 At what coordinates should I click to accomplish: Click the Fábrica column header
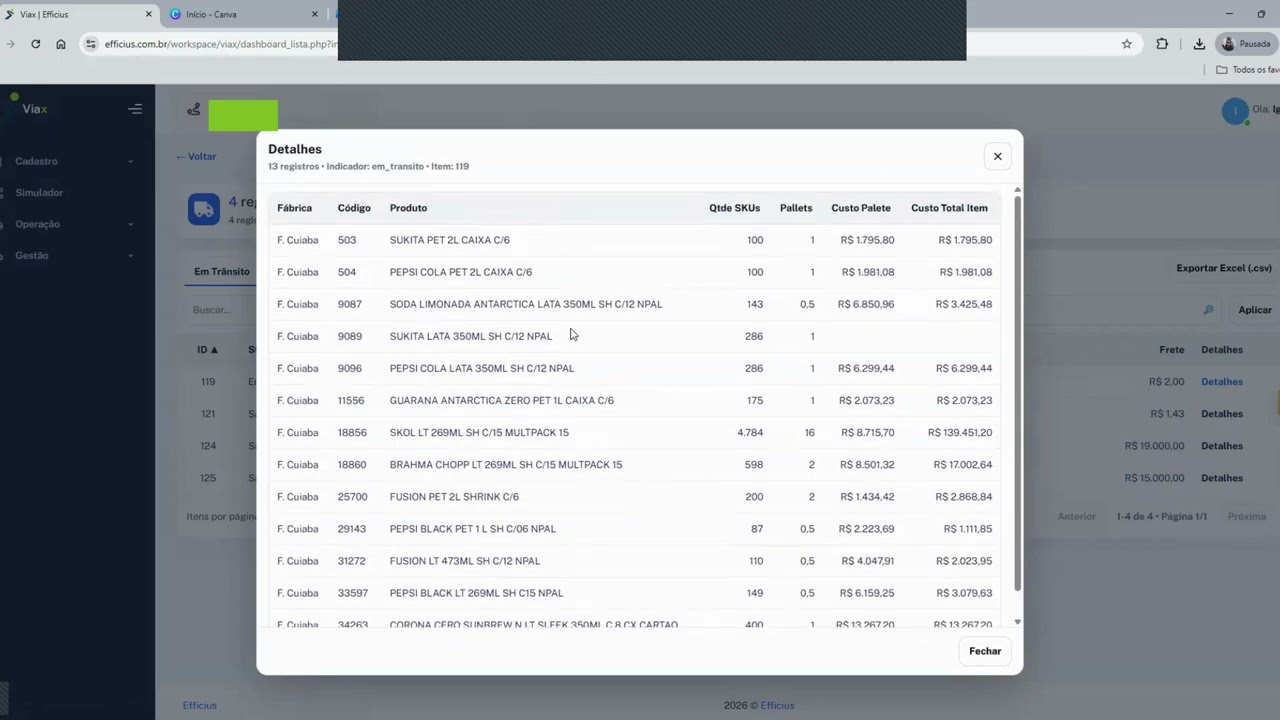click(294, 208)
